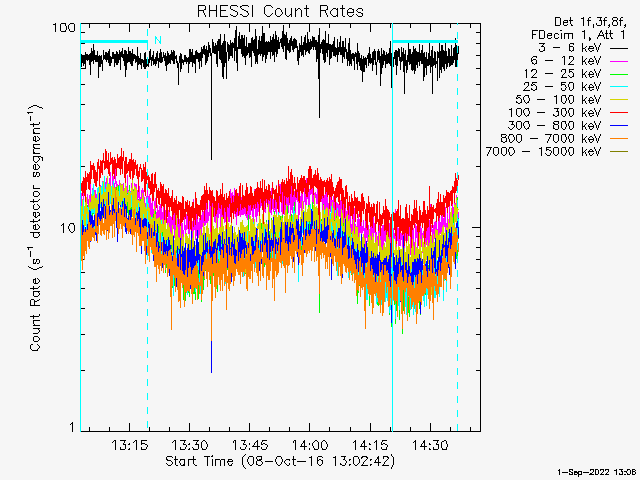Click the 14:15 time axis label
This screenshot has width=640, height=480.
coord(370,445)
